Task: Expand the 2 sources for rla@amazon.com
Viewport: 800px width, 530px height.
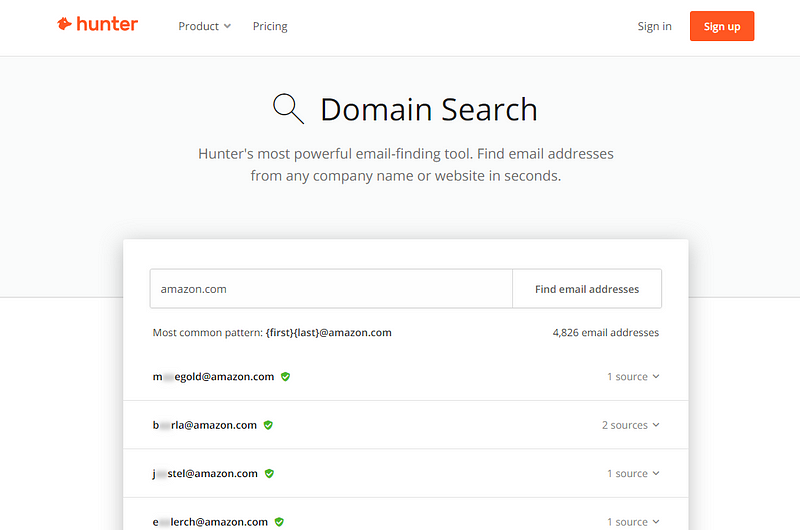Action: point(630,425)
